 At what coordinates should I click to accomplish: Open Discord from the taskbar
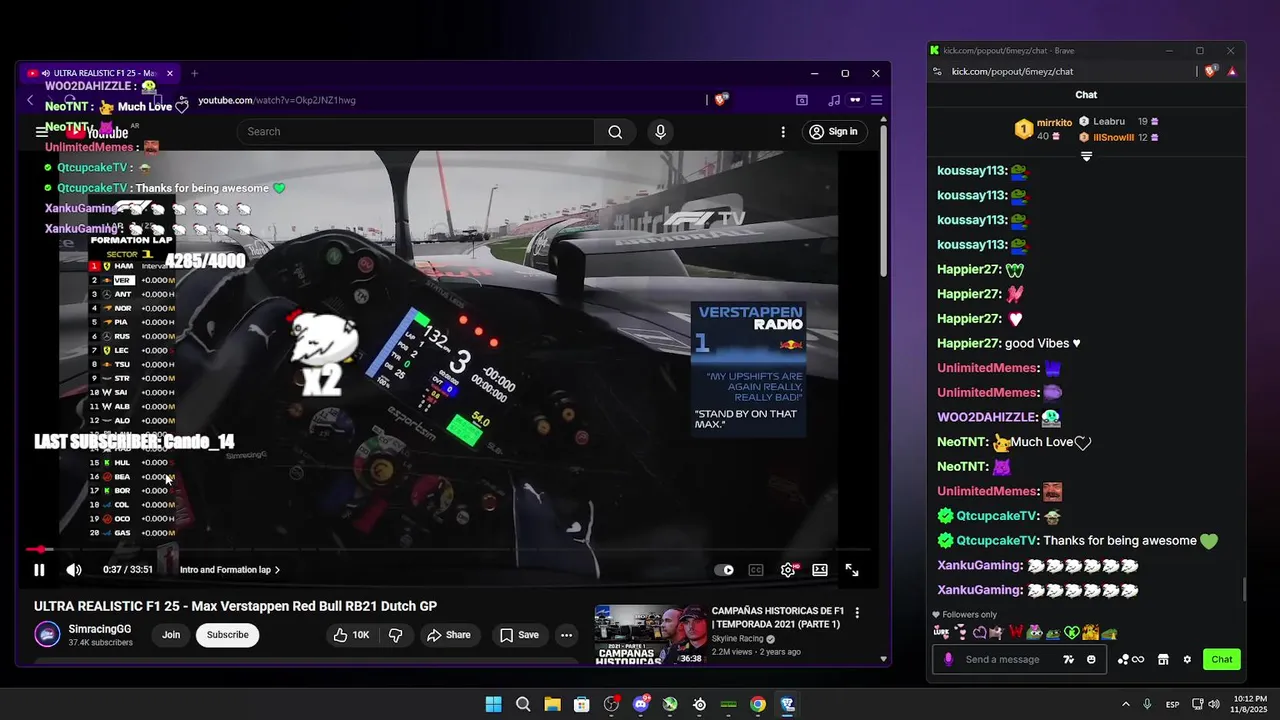coord(641,704)
